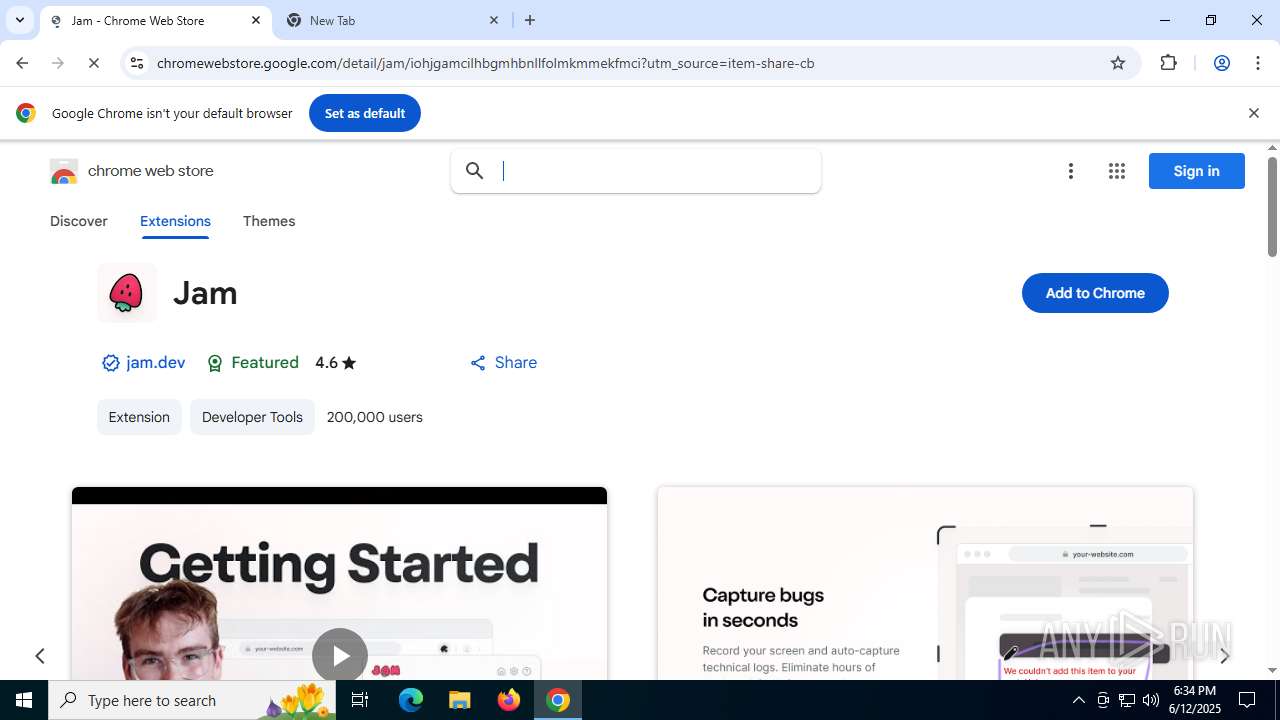Go to previous carousel slide
This screenshot has width=1280, height=720.
pyautogui.click(x=40, y=656)
